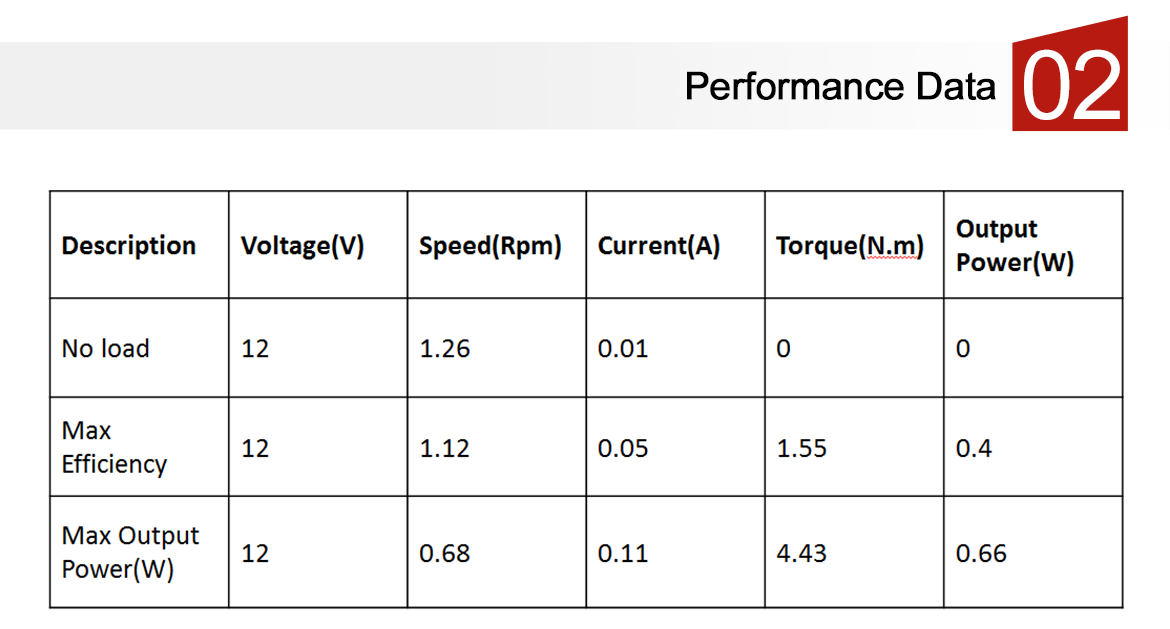Select the "Description" header cell
This screenshot has height=629, width=1170.
tap(129, 246)
